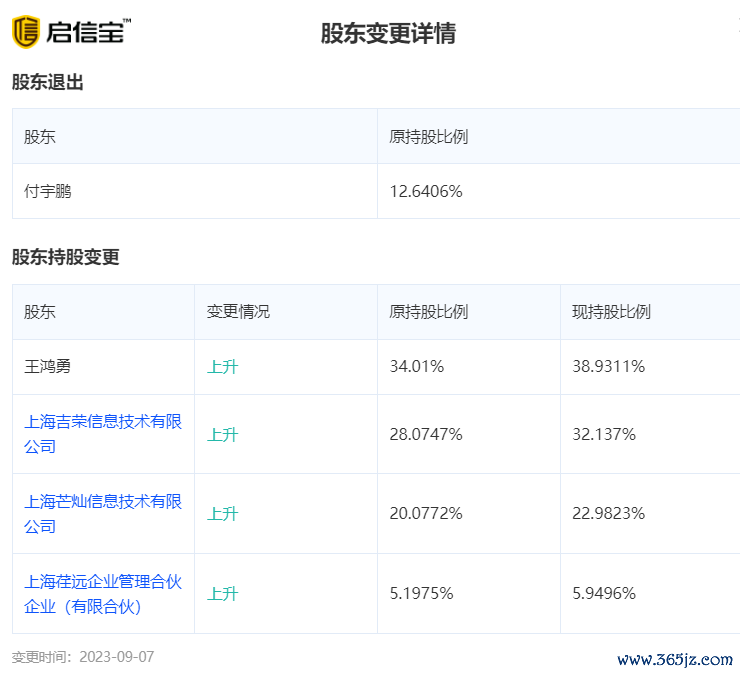Click the 12.6406% original holding value
The height and width of the screenshot is (675, 740).
point(426,191)
